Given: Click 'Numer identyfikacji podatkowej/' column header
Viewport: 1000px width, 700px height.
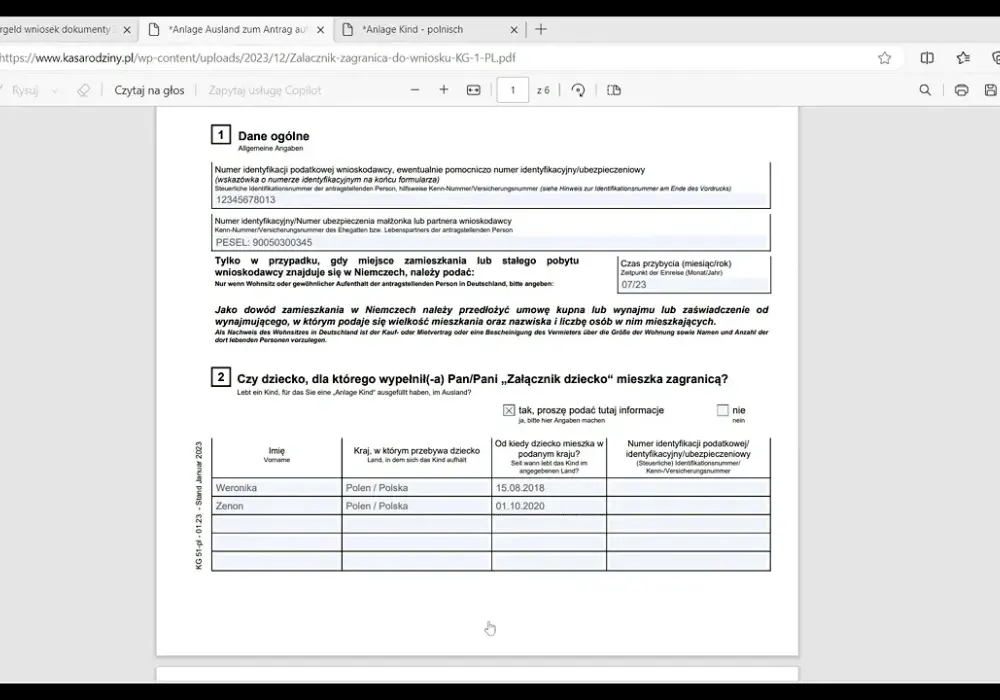Looking at the screenshot, I should coord(688,448).
